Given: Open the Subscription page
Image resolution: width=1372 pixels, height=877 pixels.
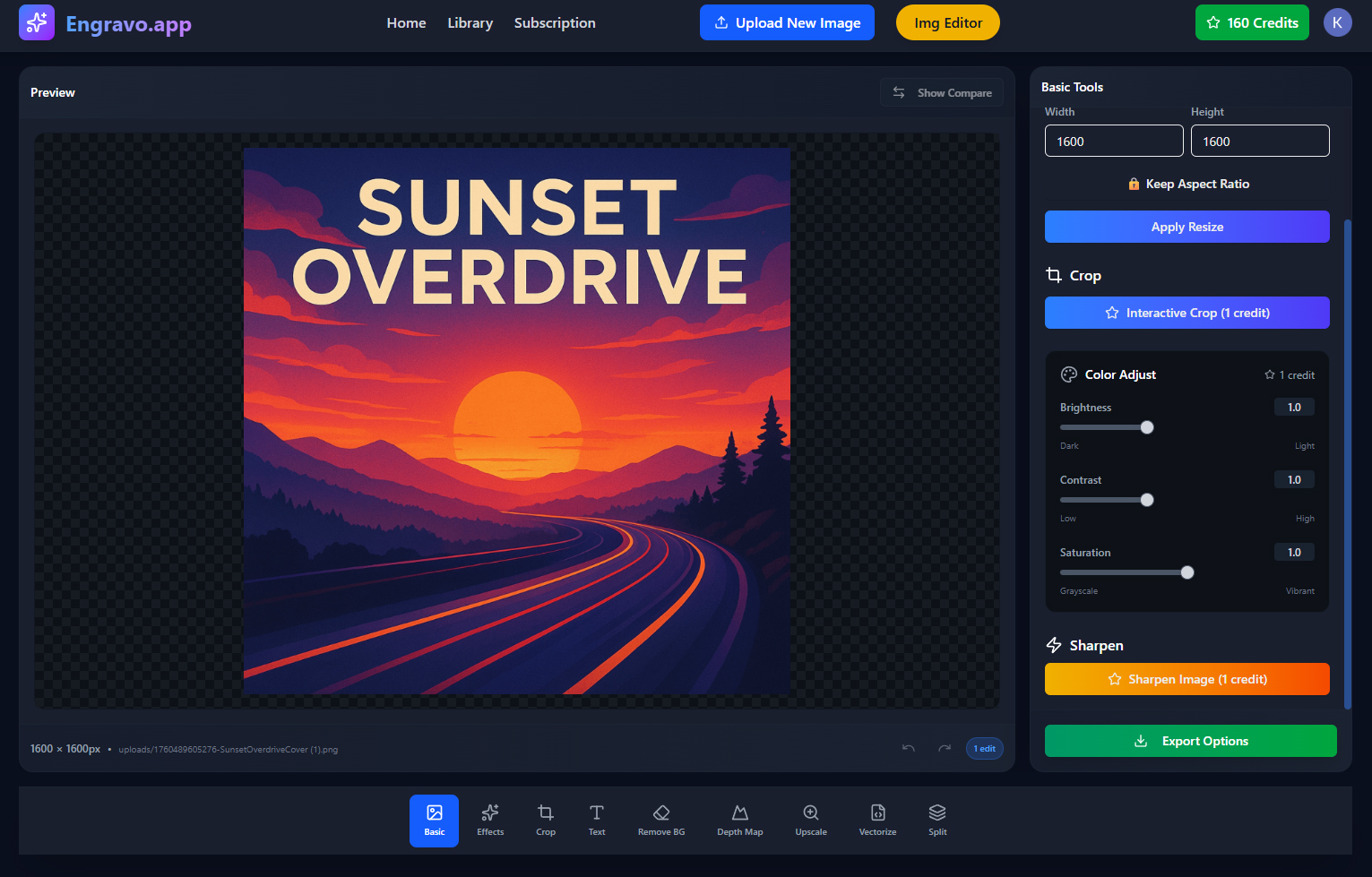Looking at the screenshot, I should tap(555, 23).
